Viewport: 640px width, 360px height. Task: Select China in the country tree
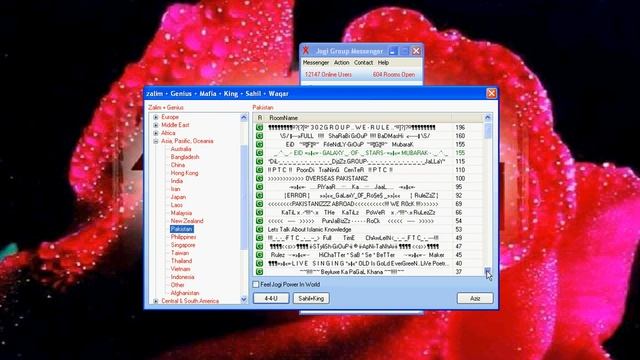(x=178, y=165)
